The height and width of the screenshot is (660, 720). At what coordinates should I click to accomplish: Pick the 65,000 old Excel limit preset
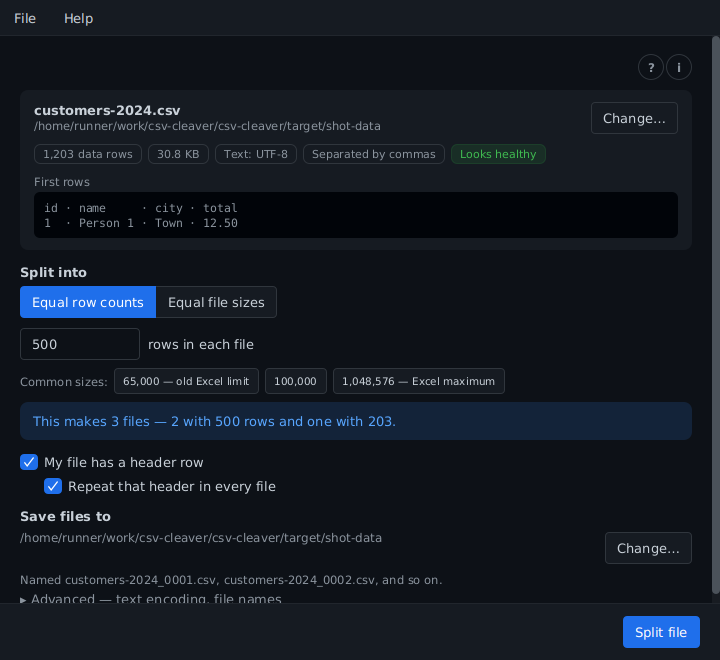(186, 381)
